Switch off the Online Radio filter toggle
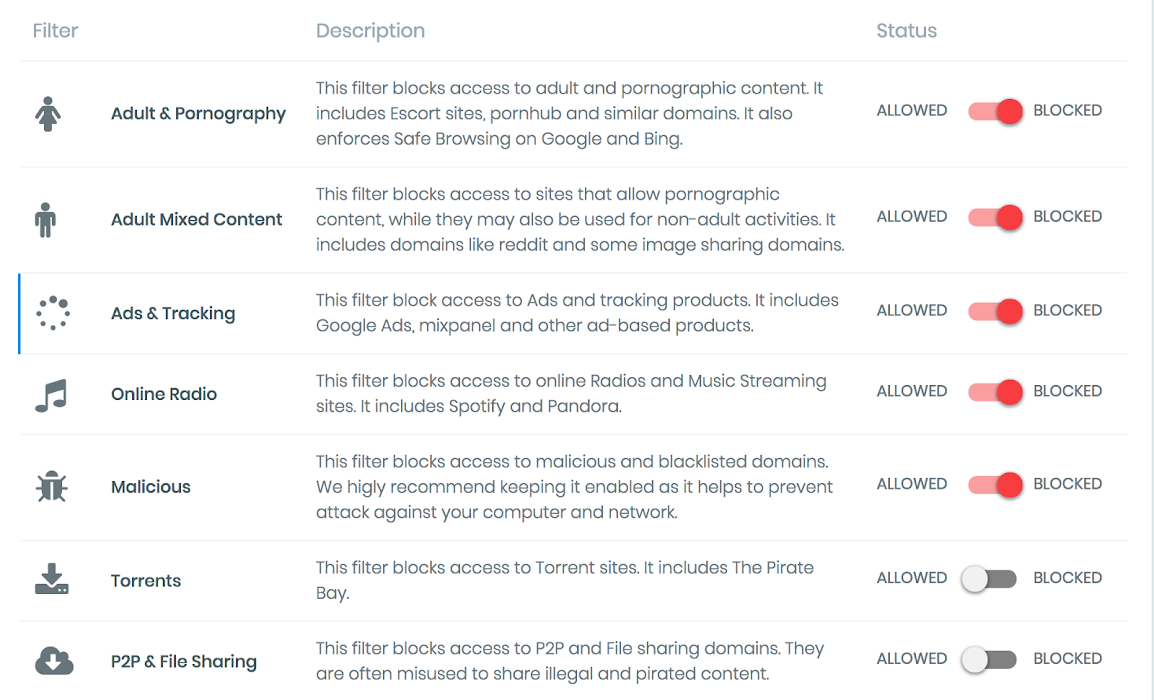 tap(995, 392)
